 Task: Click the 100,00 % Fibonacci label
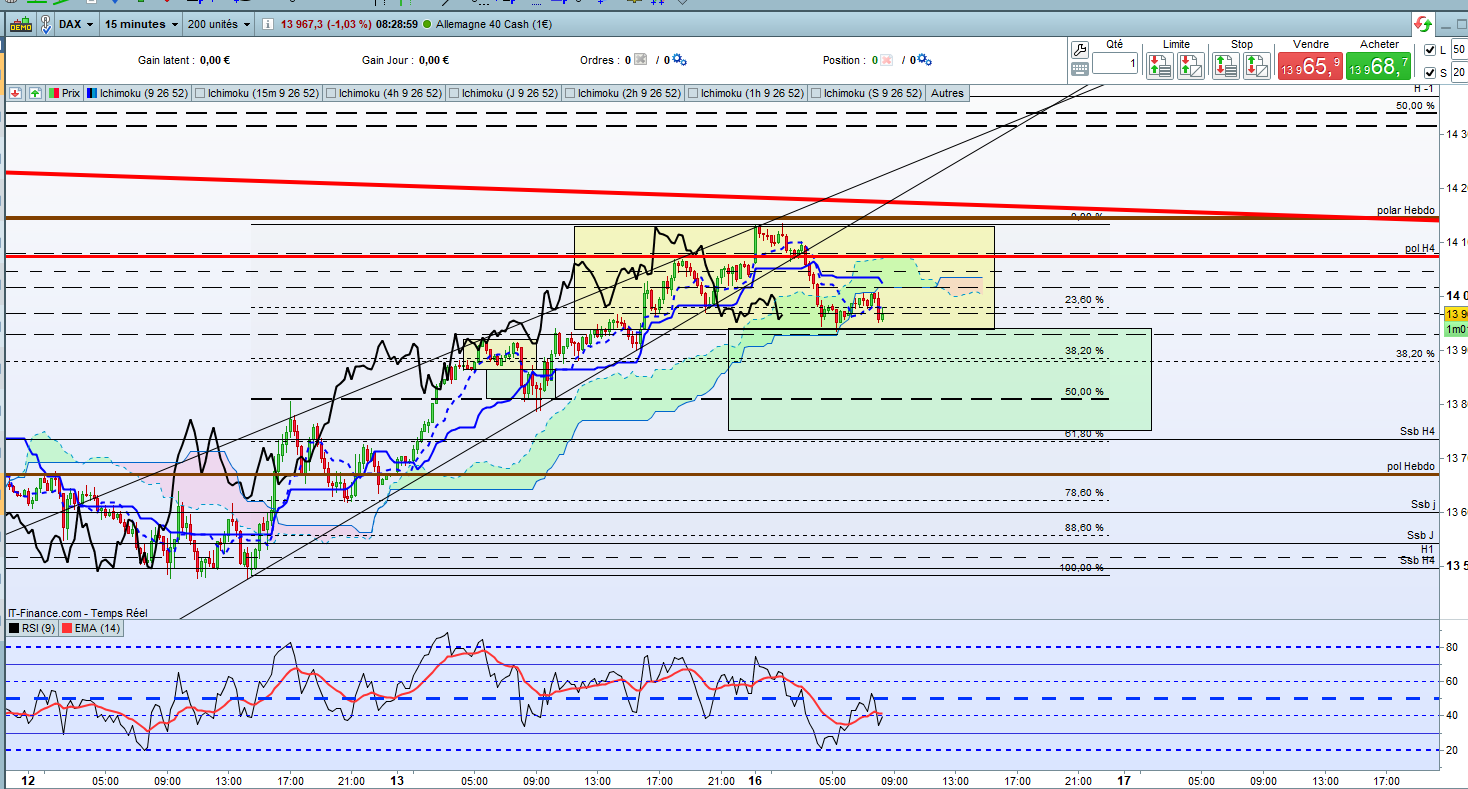click(x=1082, y=568)
